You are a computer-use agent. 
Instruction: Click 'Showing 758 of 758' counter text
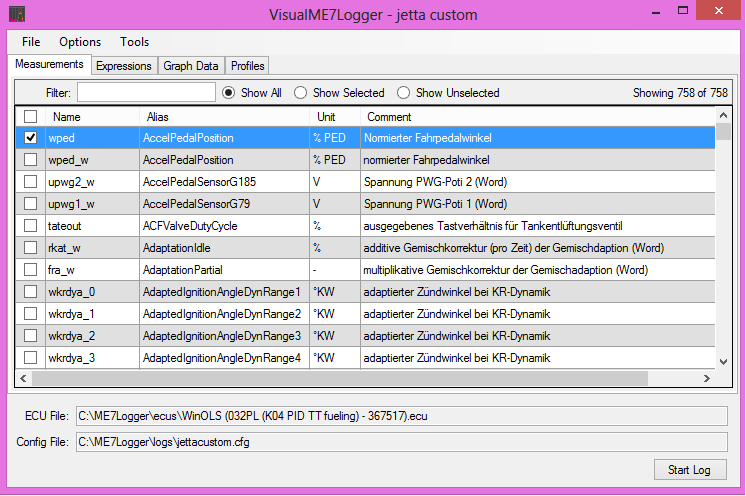click(x=680, y=93)
